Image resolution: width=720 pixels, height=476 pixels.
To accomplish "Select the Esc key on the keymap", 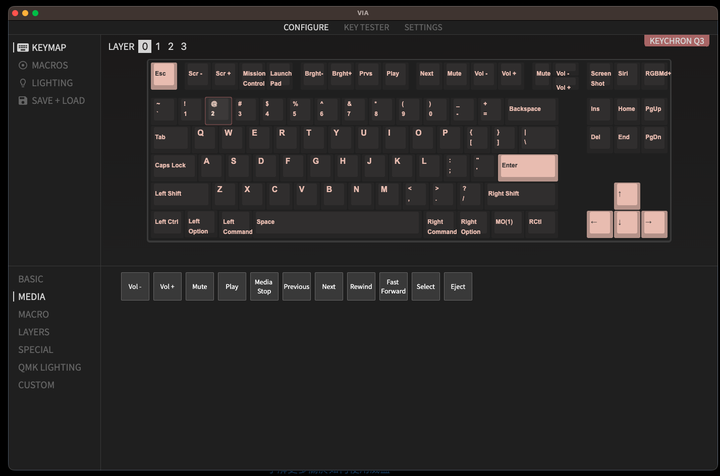I will tap(164, 76).
